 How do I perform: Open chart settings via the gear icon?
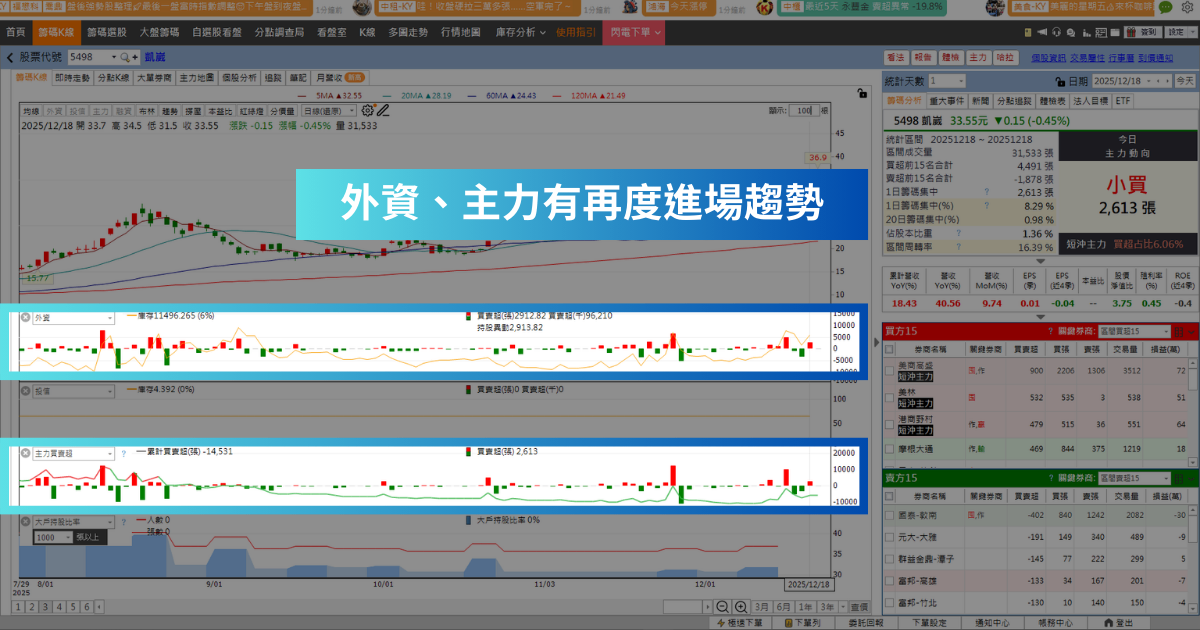point(367,110)
